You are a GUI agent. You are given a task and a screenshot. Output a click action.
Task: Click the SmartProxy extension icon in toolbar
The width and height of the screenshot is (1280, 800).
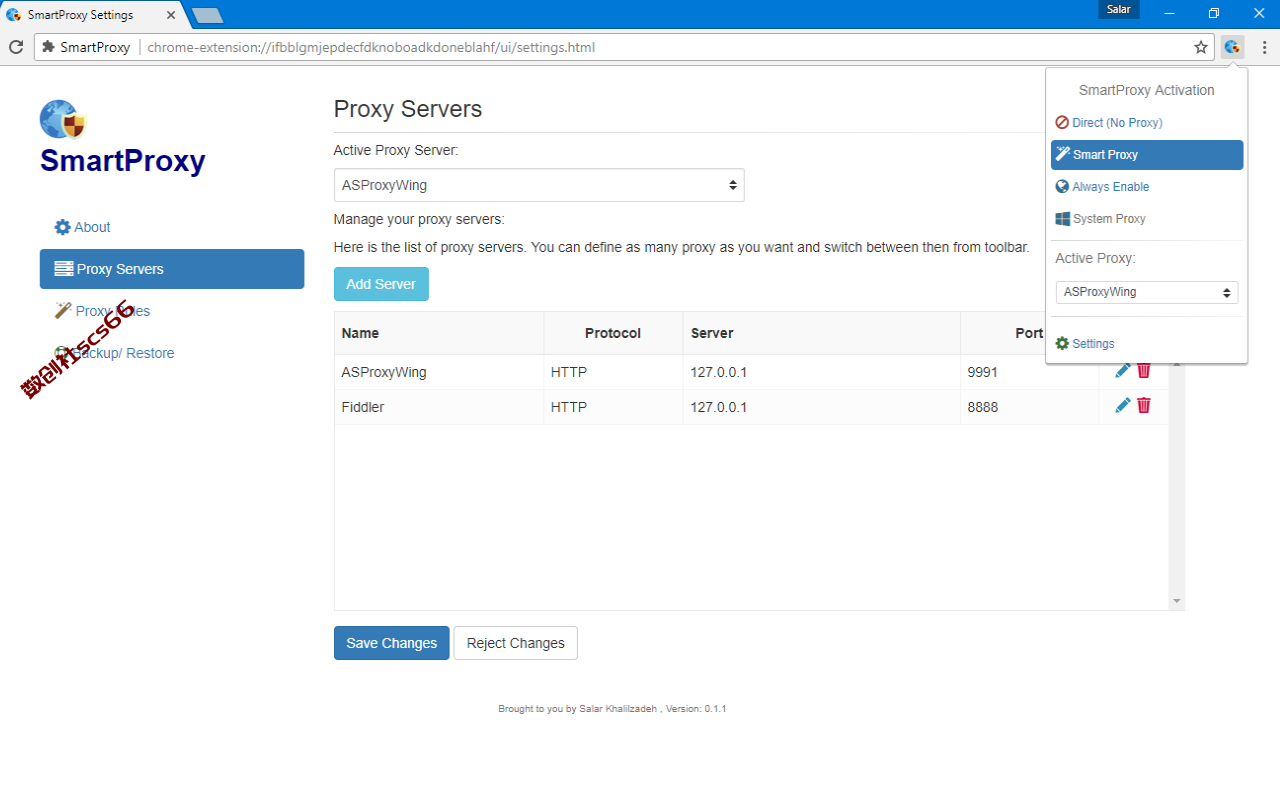[1233, 47]
